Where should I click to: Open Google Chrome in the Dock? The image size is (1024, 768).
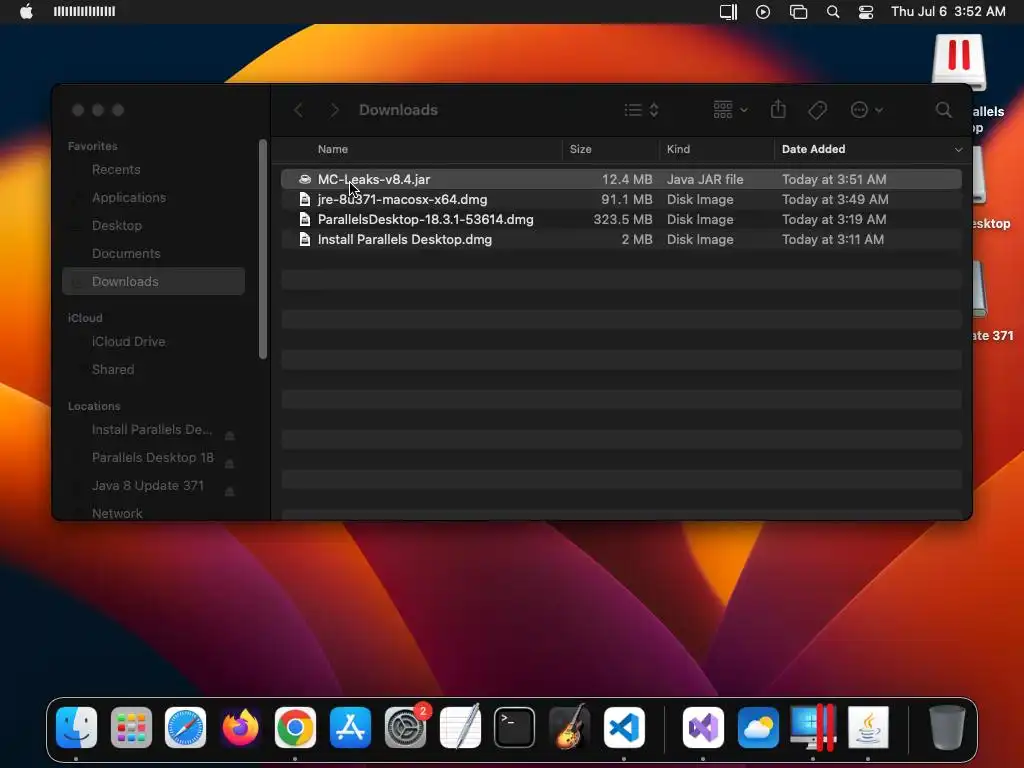[295, 727]
